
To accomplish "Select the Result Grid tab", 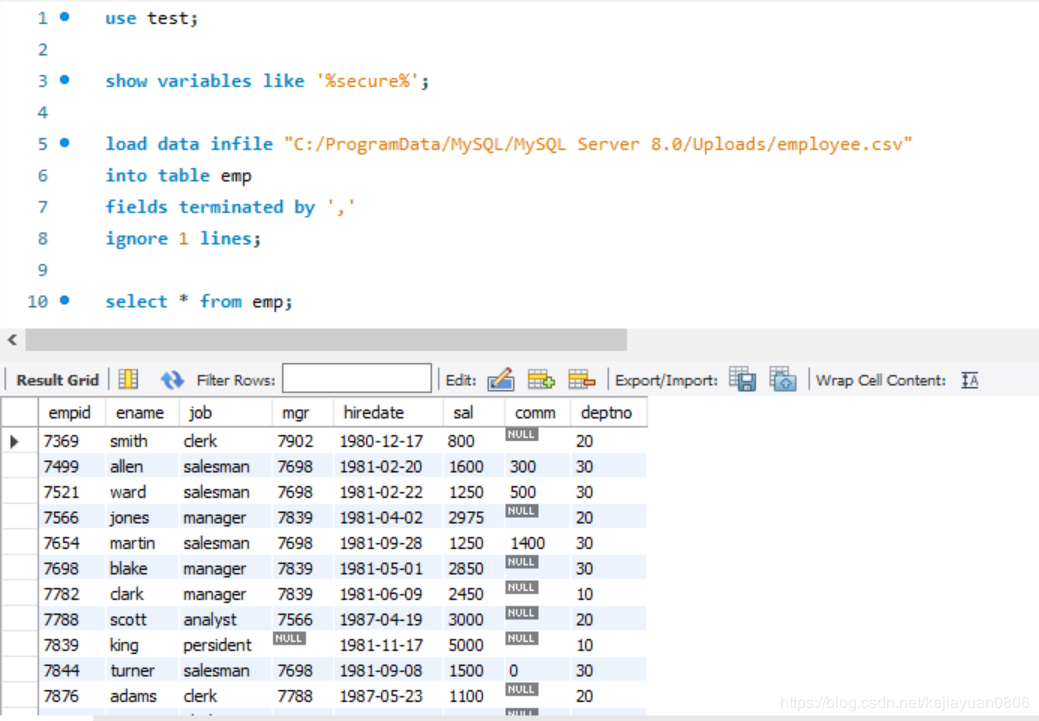I will (x=55, y=379).
